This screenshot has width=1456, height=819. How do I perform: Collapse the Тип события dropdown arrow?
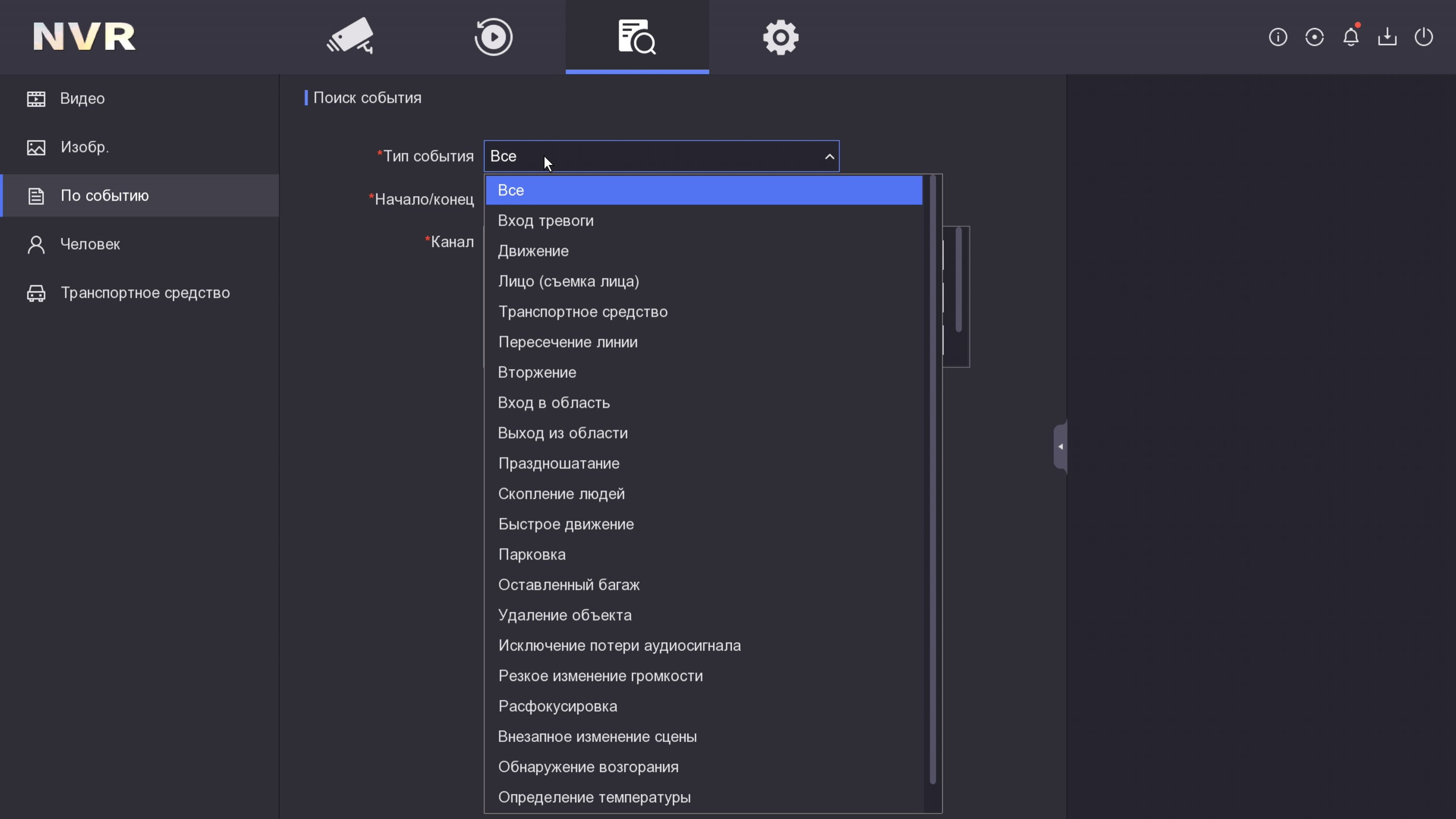829,157
